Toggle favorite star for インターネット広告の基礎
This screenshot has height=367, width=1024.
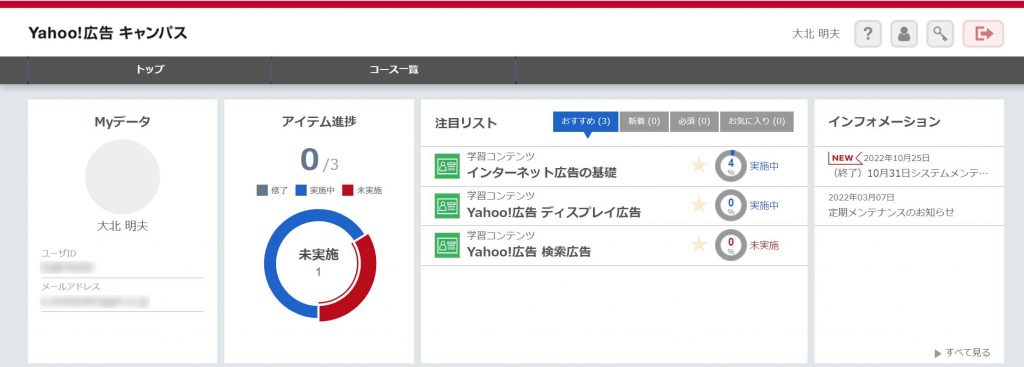[x=699, y=166]
